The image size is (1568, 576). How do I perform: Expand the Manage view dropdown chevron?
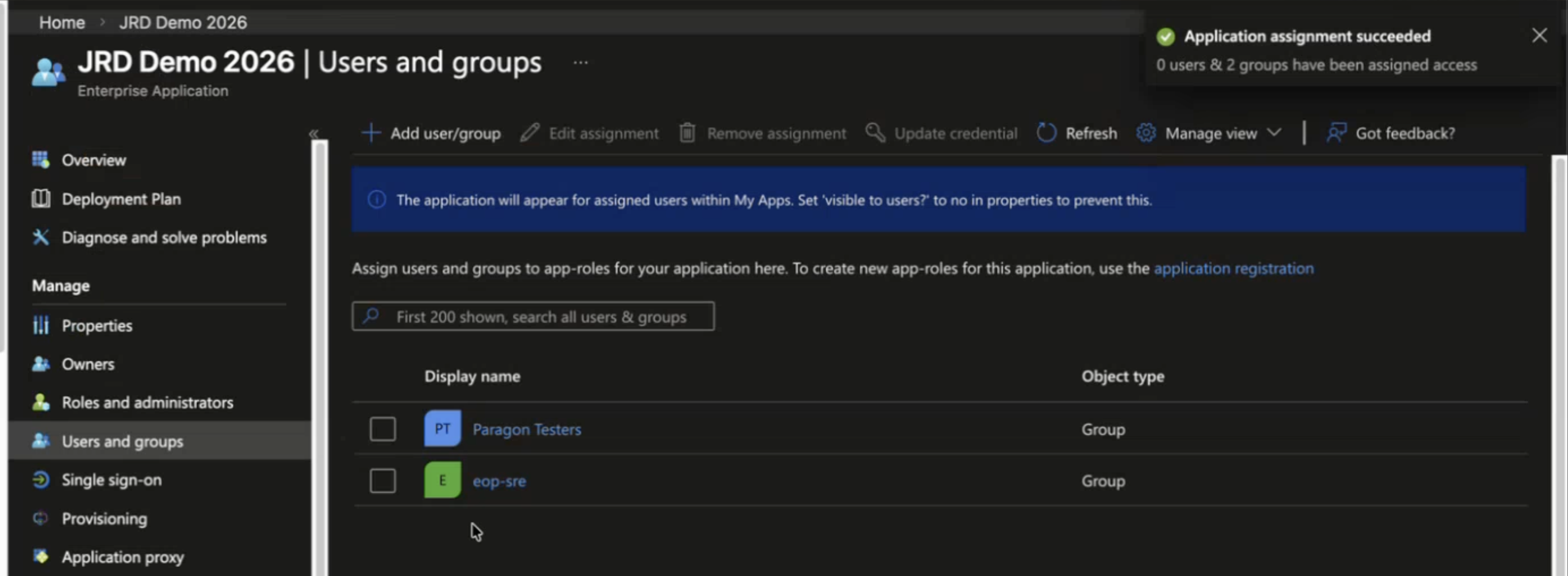click(1274, 132)
